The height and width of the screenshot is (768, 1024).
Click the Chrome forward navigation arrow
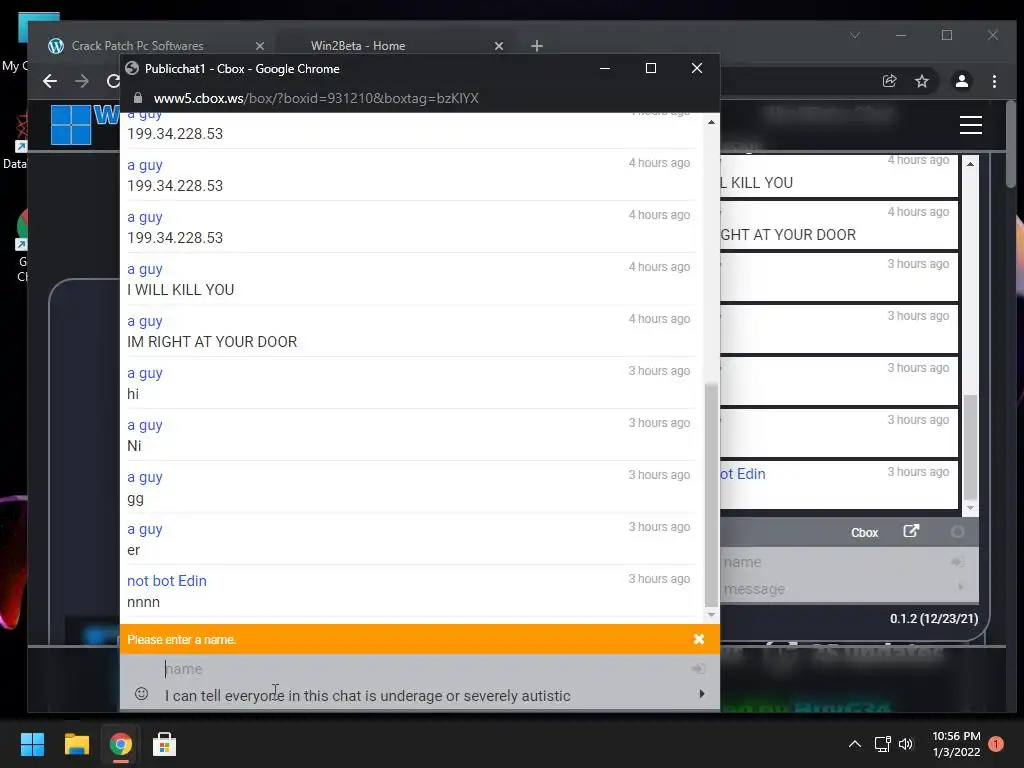pos(82,81)
